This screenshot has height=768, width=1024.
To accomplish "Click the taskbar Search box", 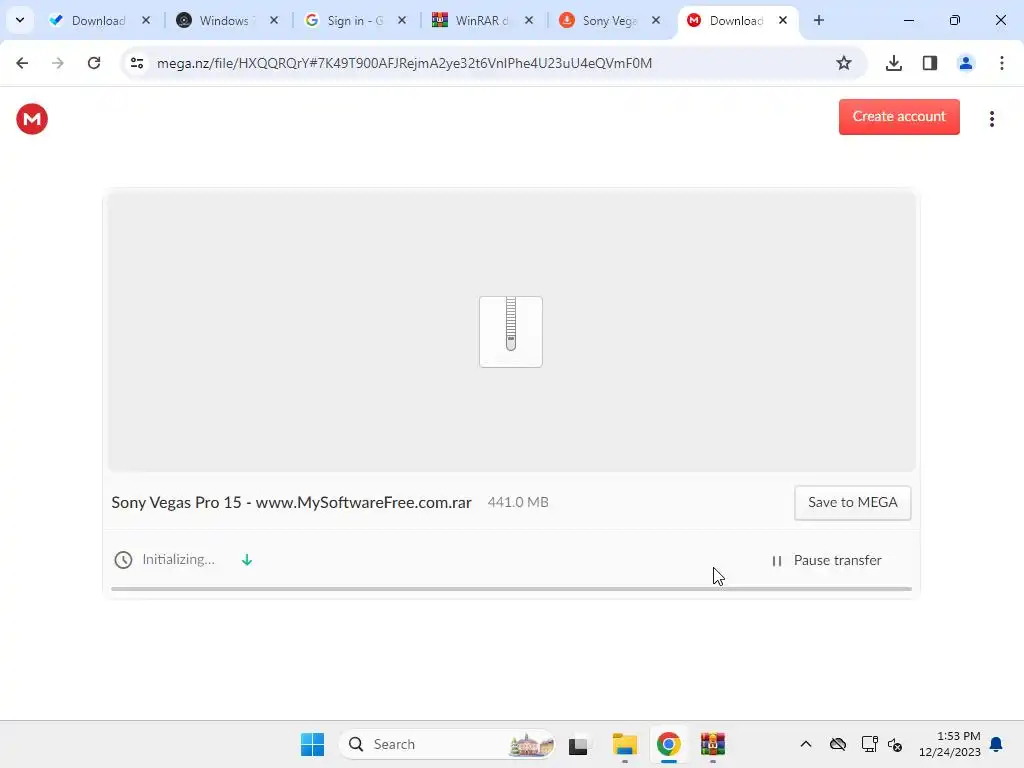I will click(x=447, y=744).
